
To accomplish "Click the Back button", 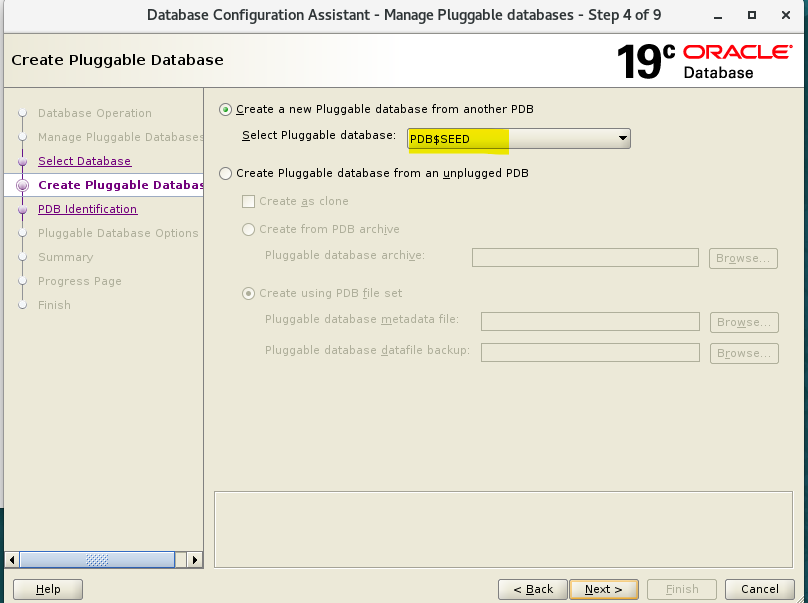I will click(533, 589).
